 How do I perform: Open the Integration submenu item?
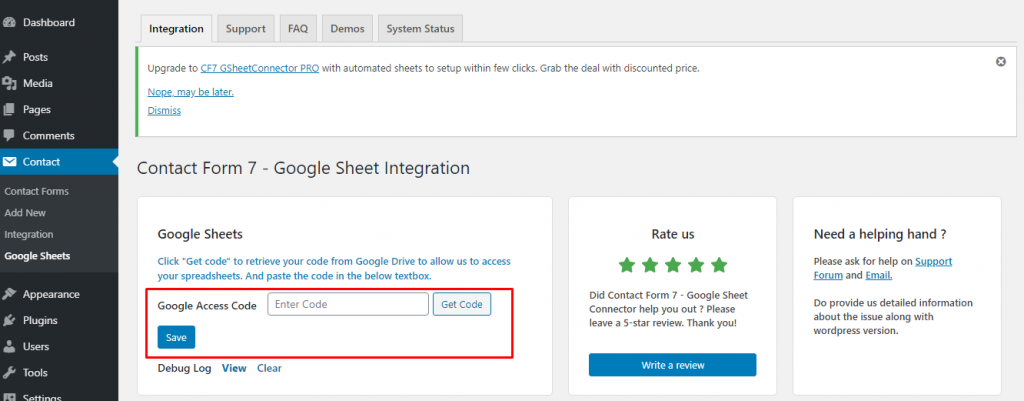coord(29,234)
